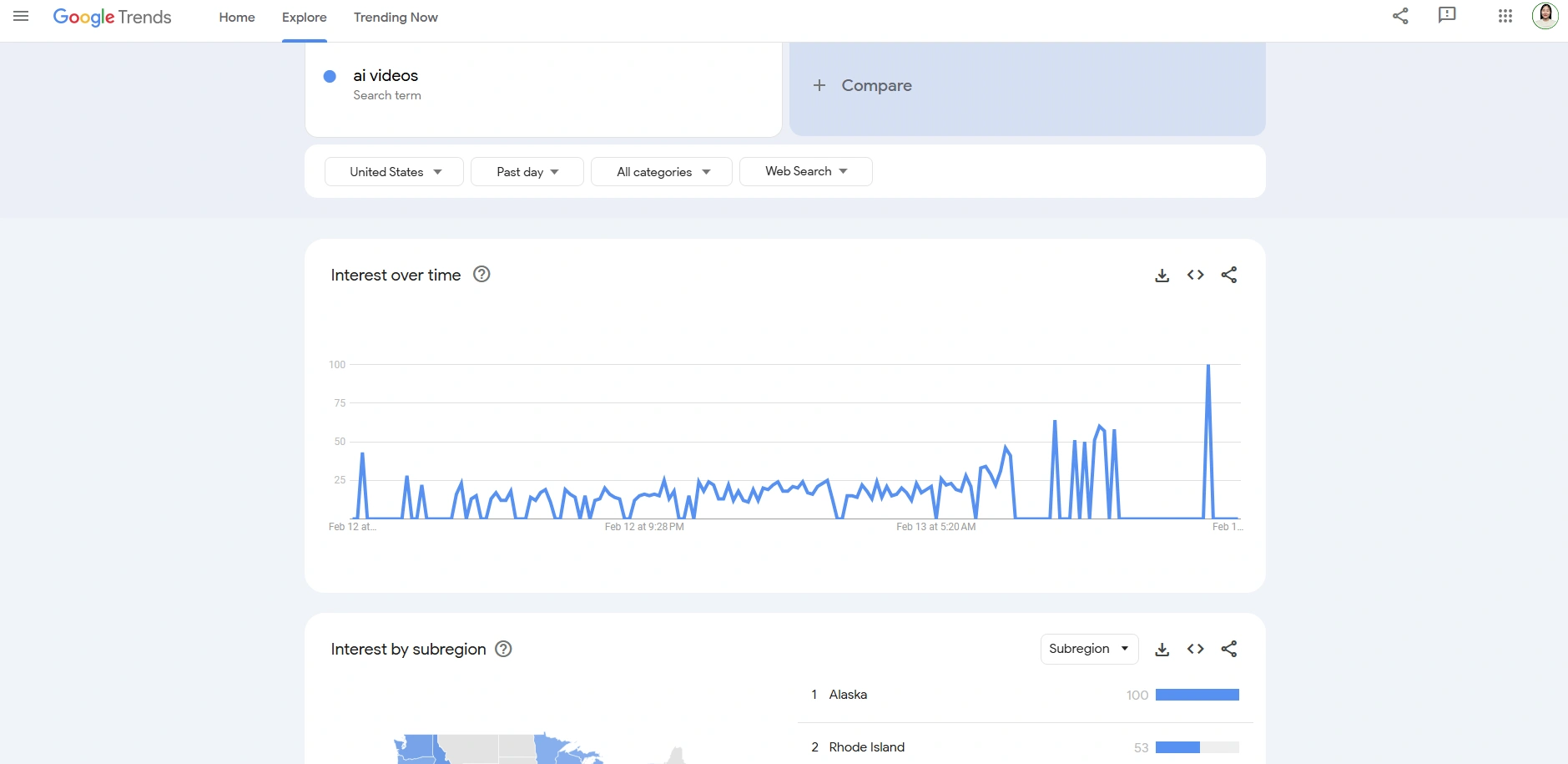
Task: Open the Web Search type dropdown
Action: pos(806,171)
